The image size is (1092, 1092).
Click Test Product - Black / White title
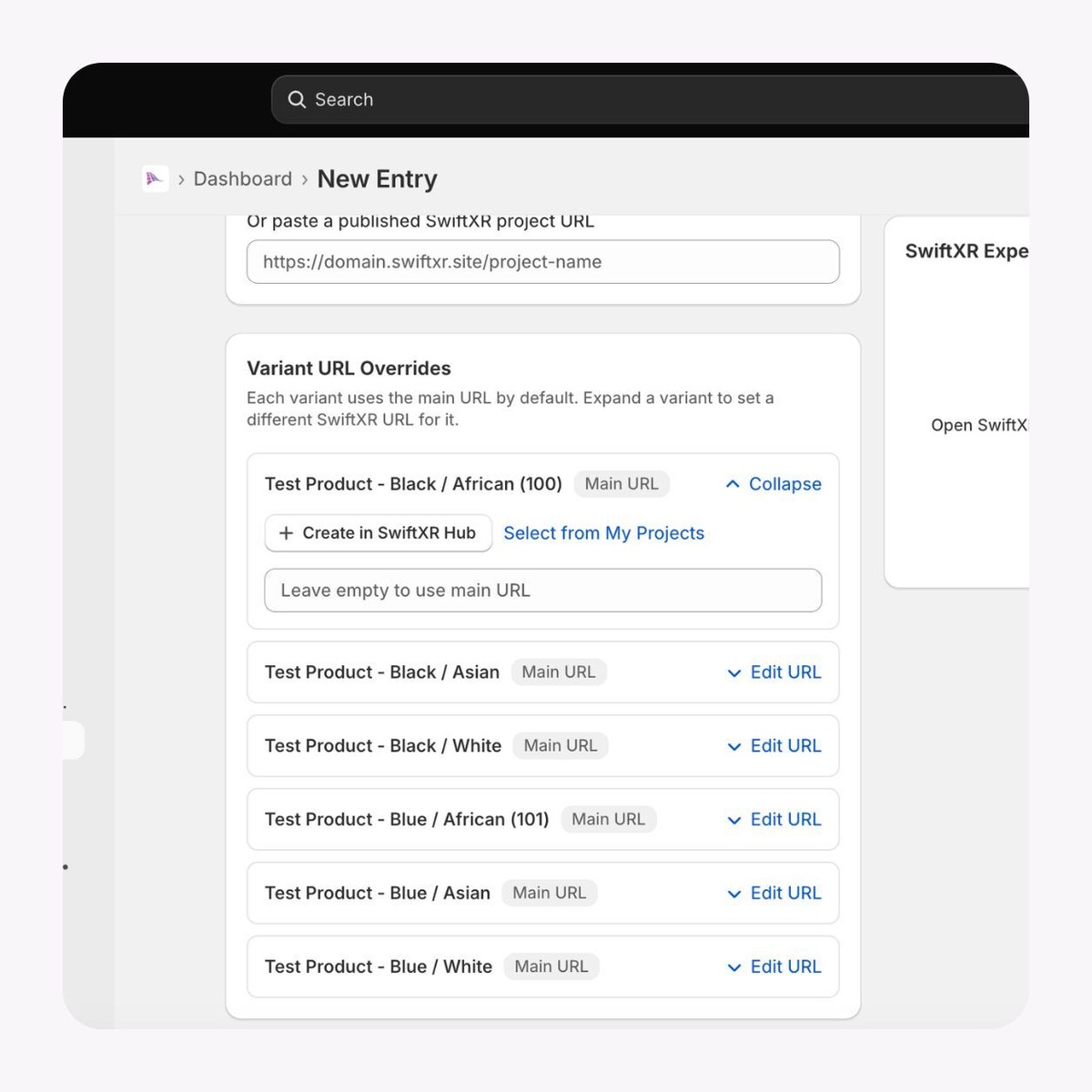[x=383, y=746]
